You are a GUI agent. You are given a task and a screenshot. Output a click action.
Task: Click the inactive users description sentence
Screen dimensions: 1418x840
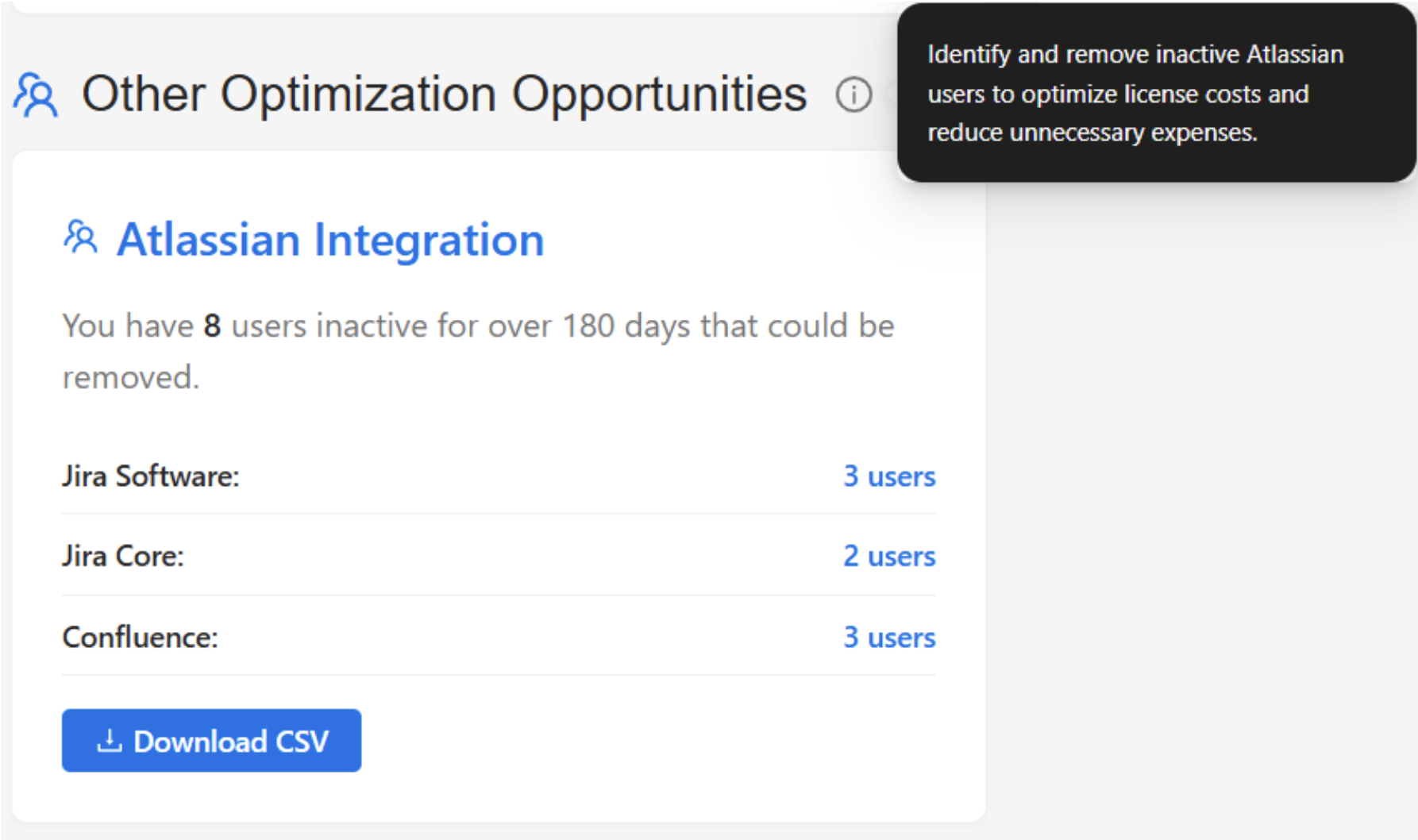[x=479, y=351]
